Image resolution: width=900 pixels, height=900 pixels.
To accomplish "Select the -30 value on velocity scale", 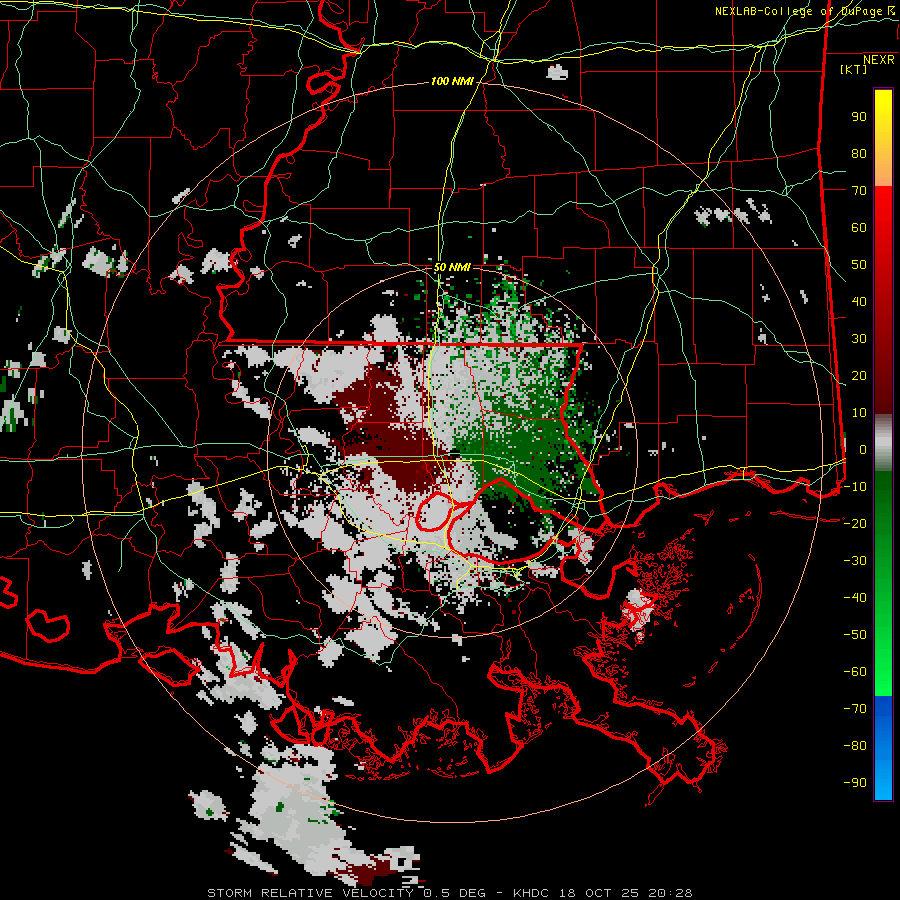I will 855,561.
